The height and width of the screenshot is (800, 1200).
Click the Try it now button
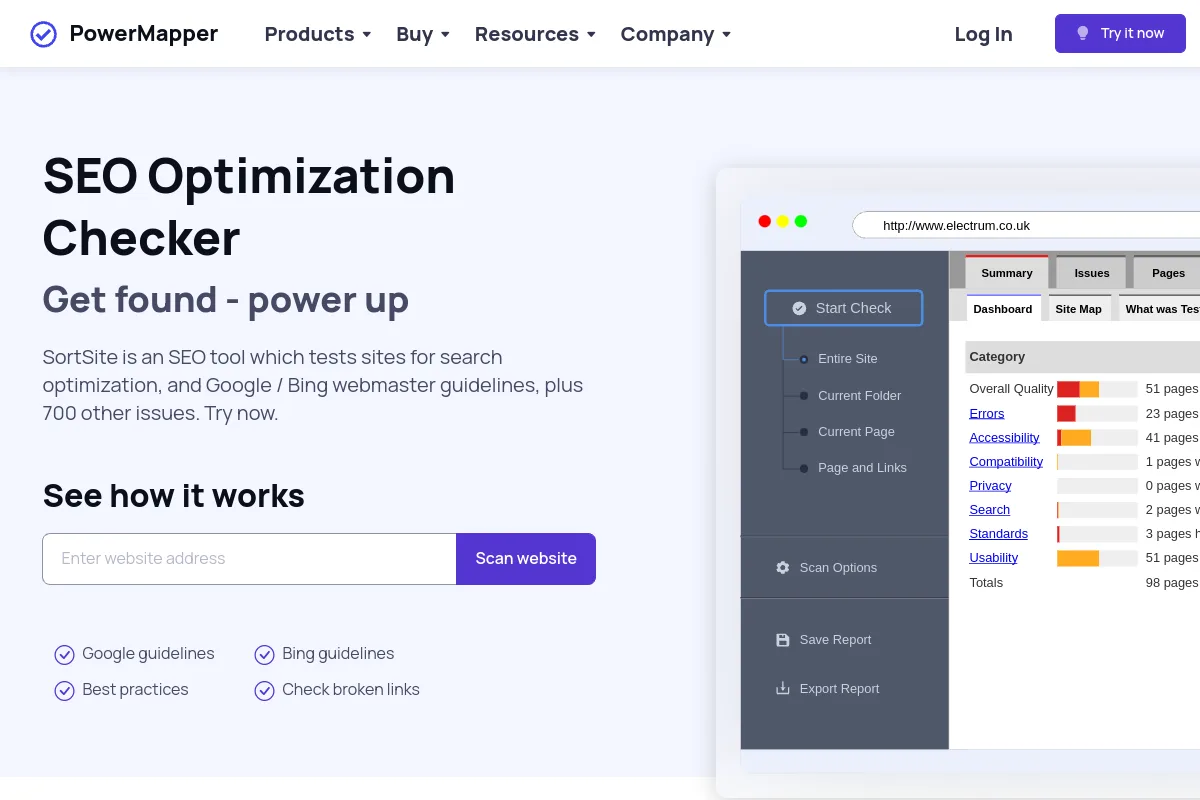[x=1120, y=34]
